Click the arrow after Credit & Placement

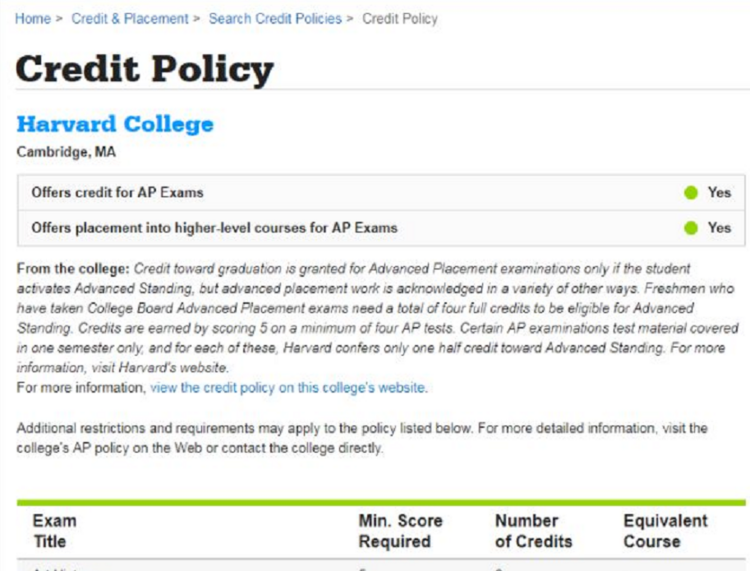click(x=198, y=18)
